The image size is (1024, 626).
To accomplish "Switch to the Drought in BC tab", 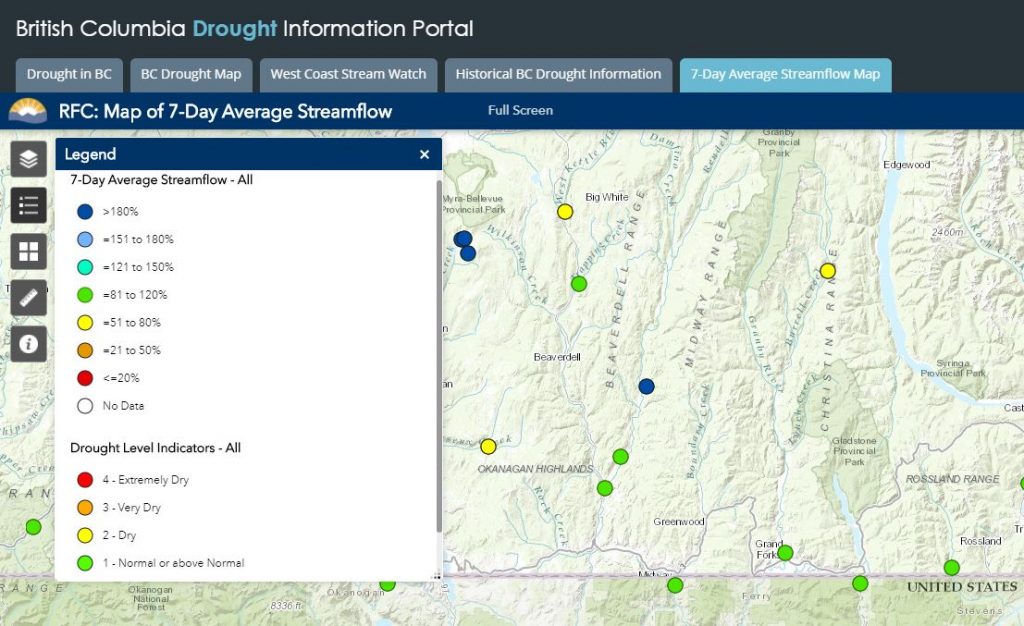I will point(69,75).
